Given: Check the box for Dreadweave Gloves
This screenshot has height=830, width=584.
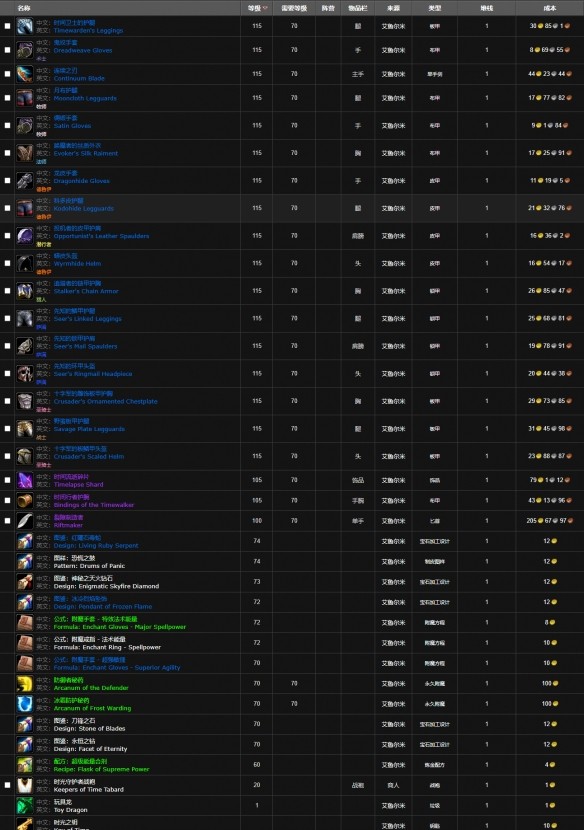Looking at the screenshot, I should click(x=7, y=50).
